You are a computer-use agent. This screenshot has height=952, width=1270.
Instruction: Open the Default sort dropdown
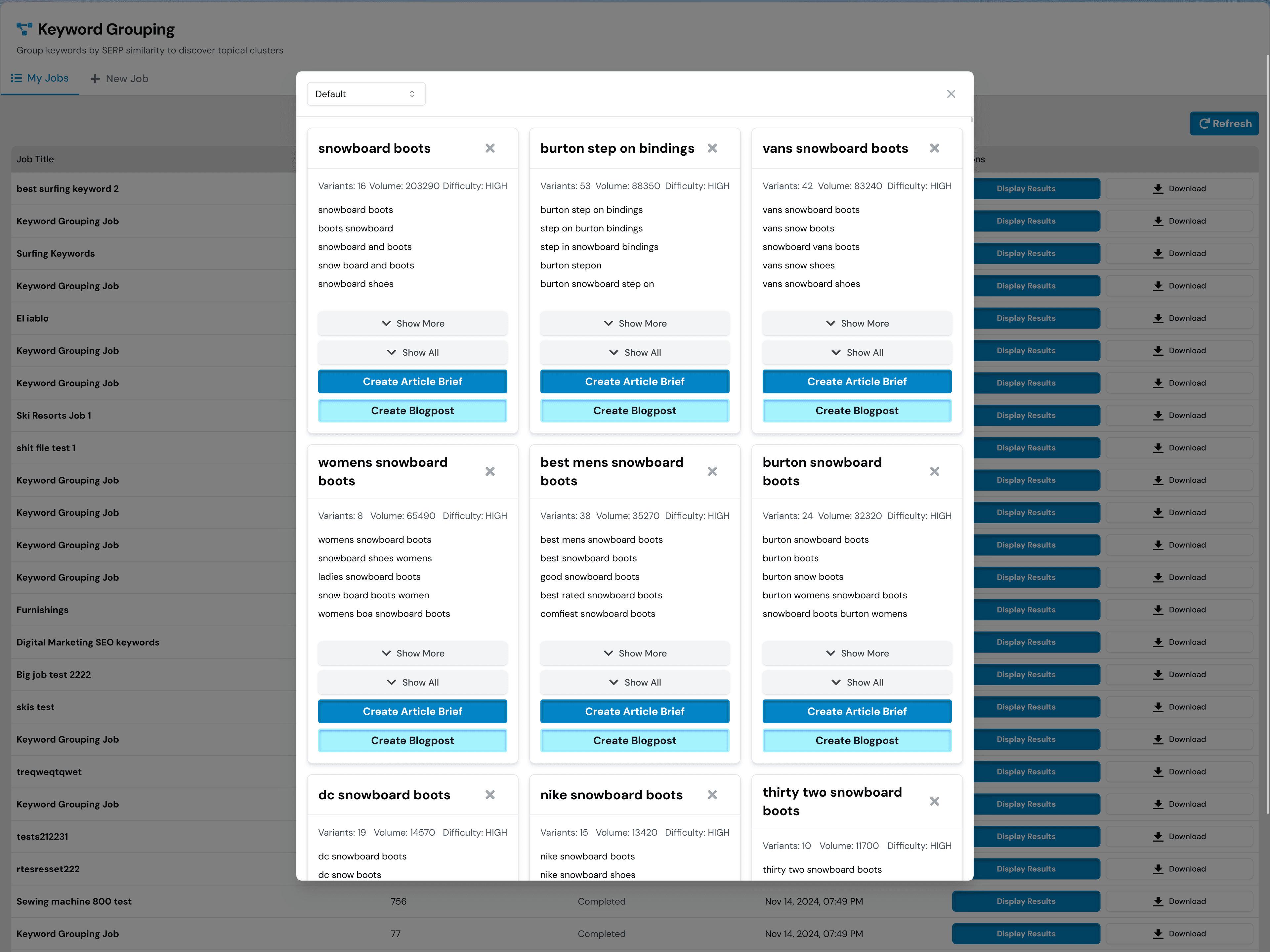coord(366,94)
